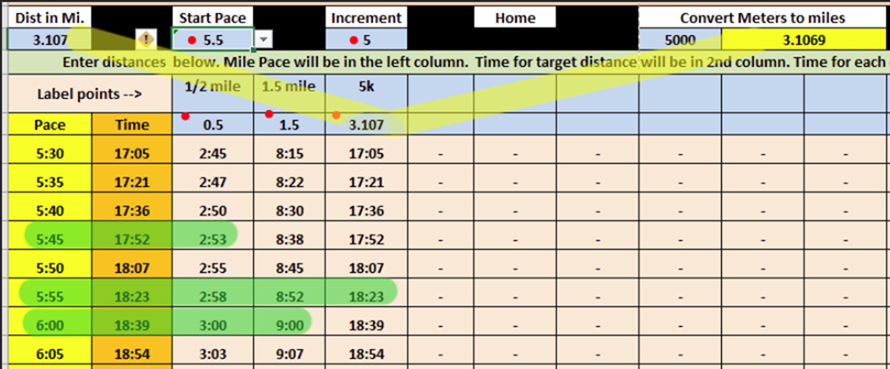Select the yellow Pace header cell
This screenshot has width=890, height=369.
50,124
